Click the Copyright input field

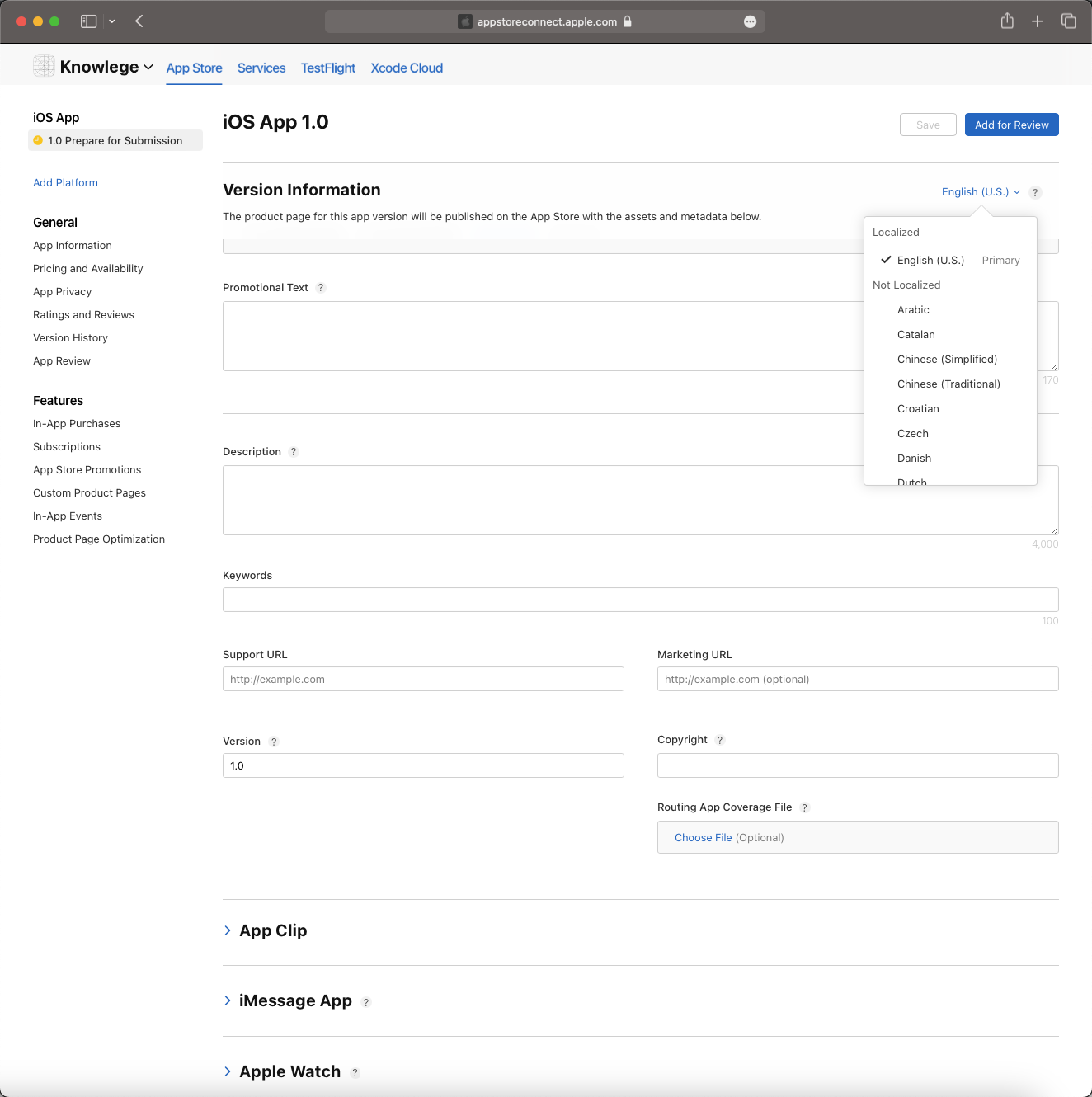858,765
